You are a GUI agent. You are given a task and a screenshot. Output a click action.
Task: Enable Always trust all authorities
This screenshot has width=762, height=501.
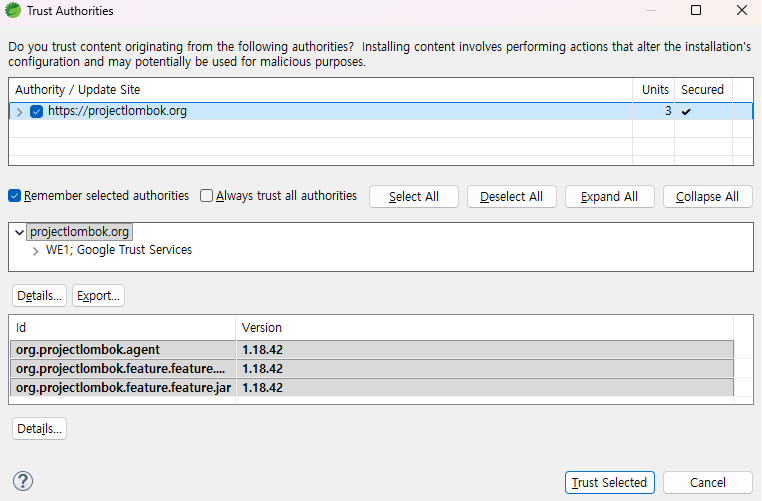(207, 196)
